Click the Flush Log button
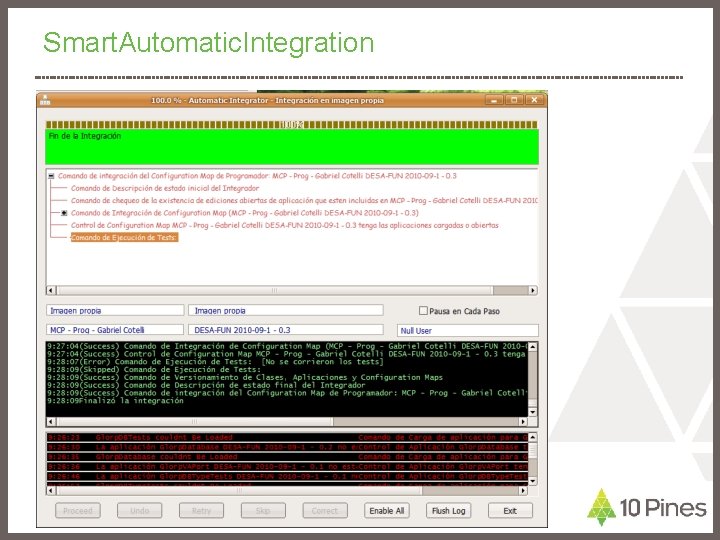Image resolution: width=720 pixels, height=540 pixels. click(x=449, y=511)
